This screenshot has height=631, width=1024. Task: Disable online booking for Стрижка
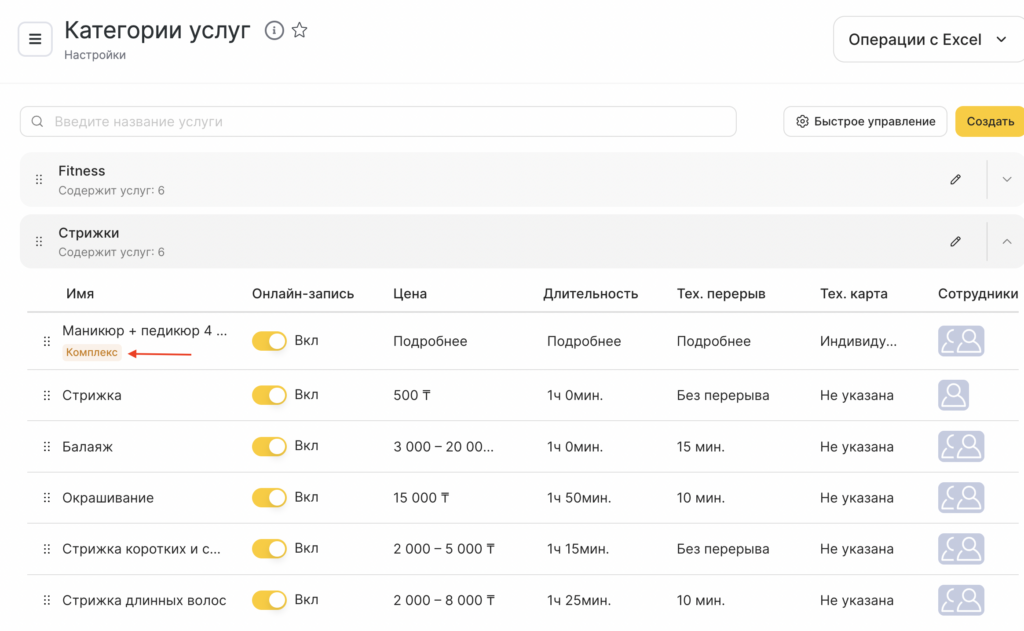click(269, 396)
